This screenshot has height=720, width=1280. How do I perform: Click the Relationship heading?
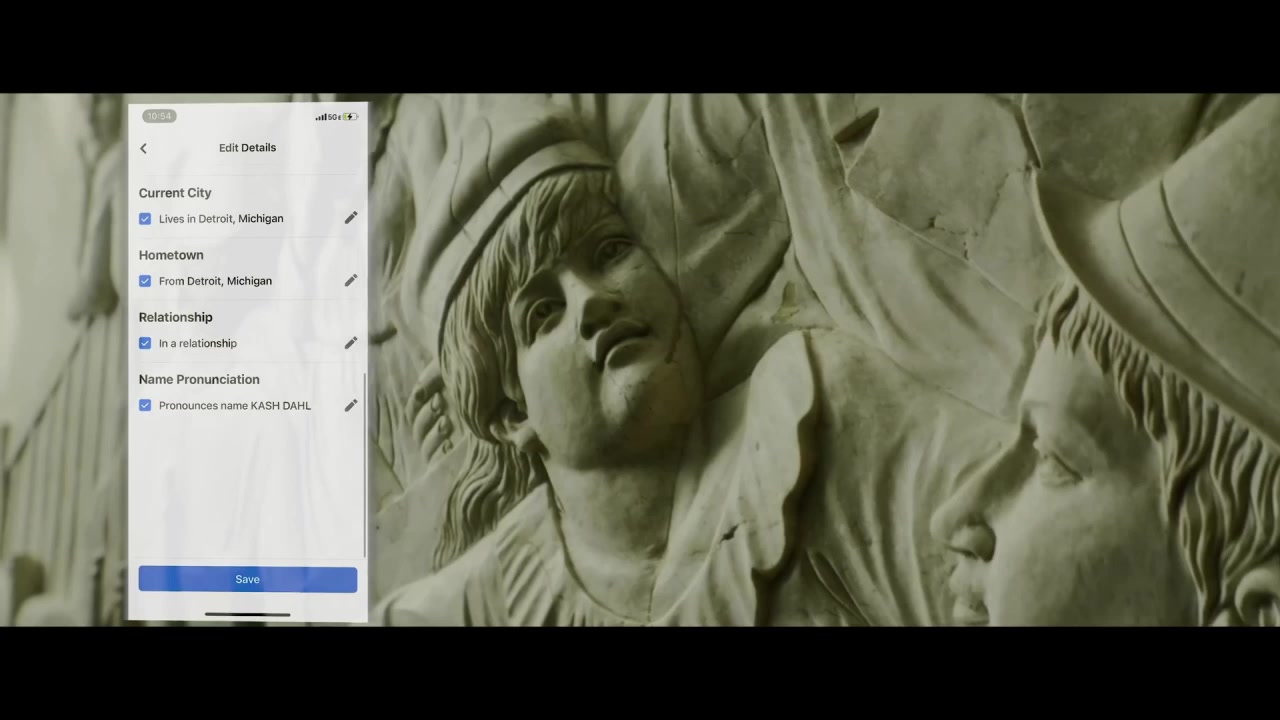point(176,317)
